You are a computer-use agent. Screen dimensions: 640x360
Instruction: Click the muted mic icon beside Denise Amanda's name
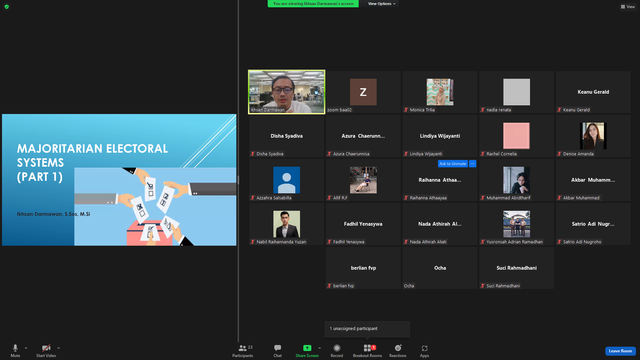point(560,154)
